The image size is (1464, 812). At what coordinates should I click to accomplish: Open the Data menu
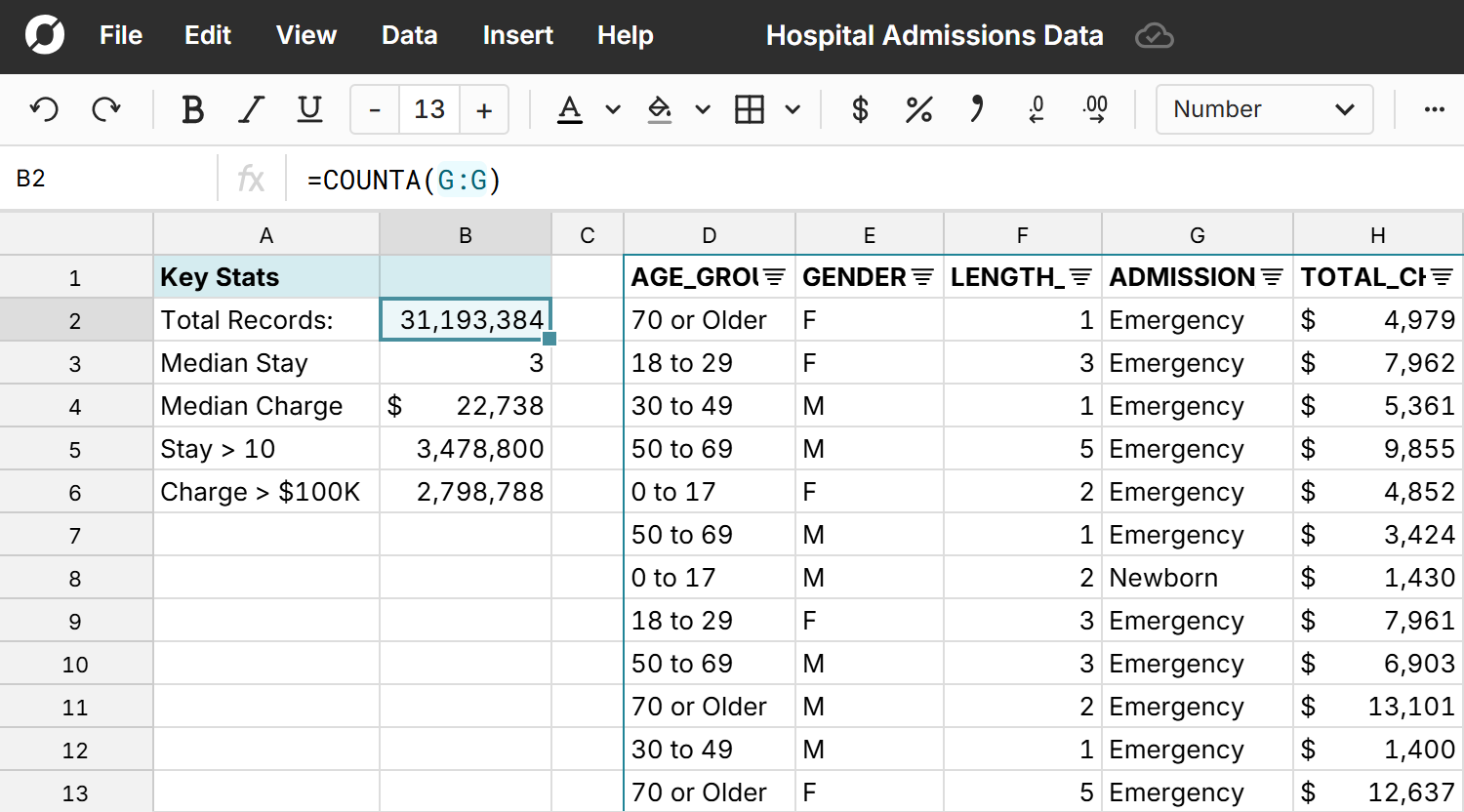click(409, 35)
